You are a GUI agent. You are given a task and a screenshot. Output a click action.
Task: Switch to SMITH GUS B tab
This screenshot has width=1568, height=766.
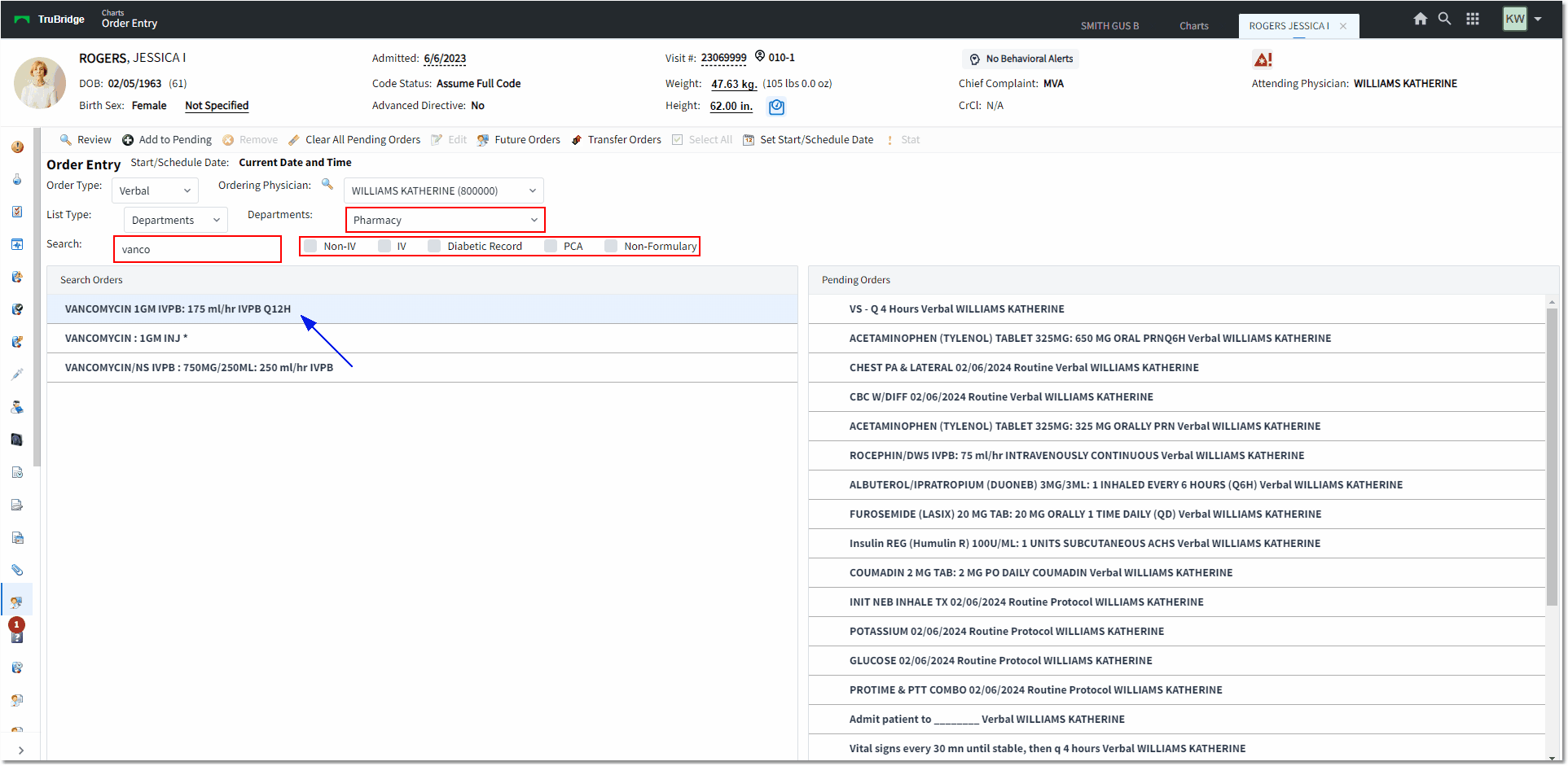[1109, 26]
